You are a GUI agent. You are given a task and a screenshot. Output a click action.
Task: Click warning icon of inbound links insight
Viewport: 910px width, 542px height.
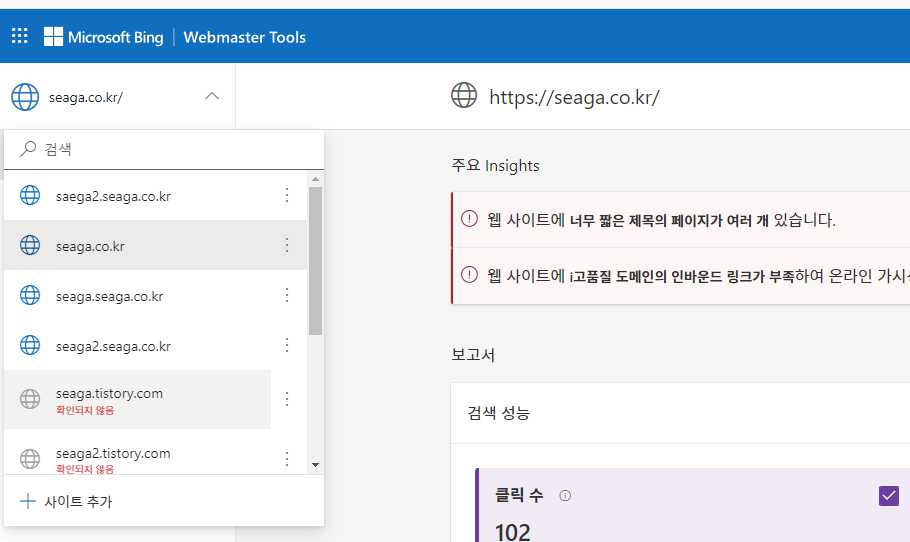[x=469, y=274]
